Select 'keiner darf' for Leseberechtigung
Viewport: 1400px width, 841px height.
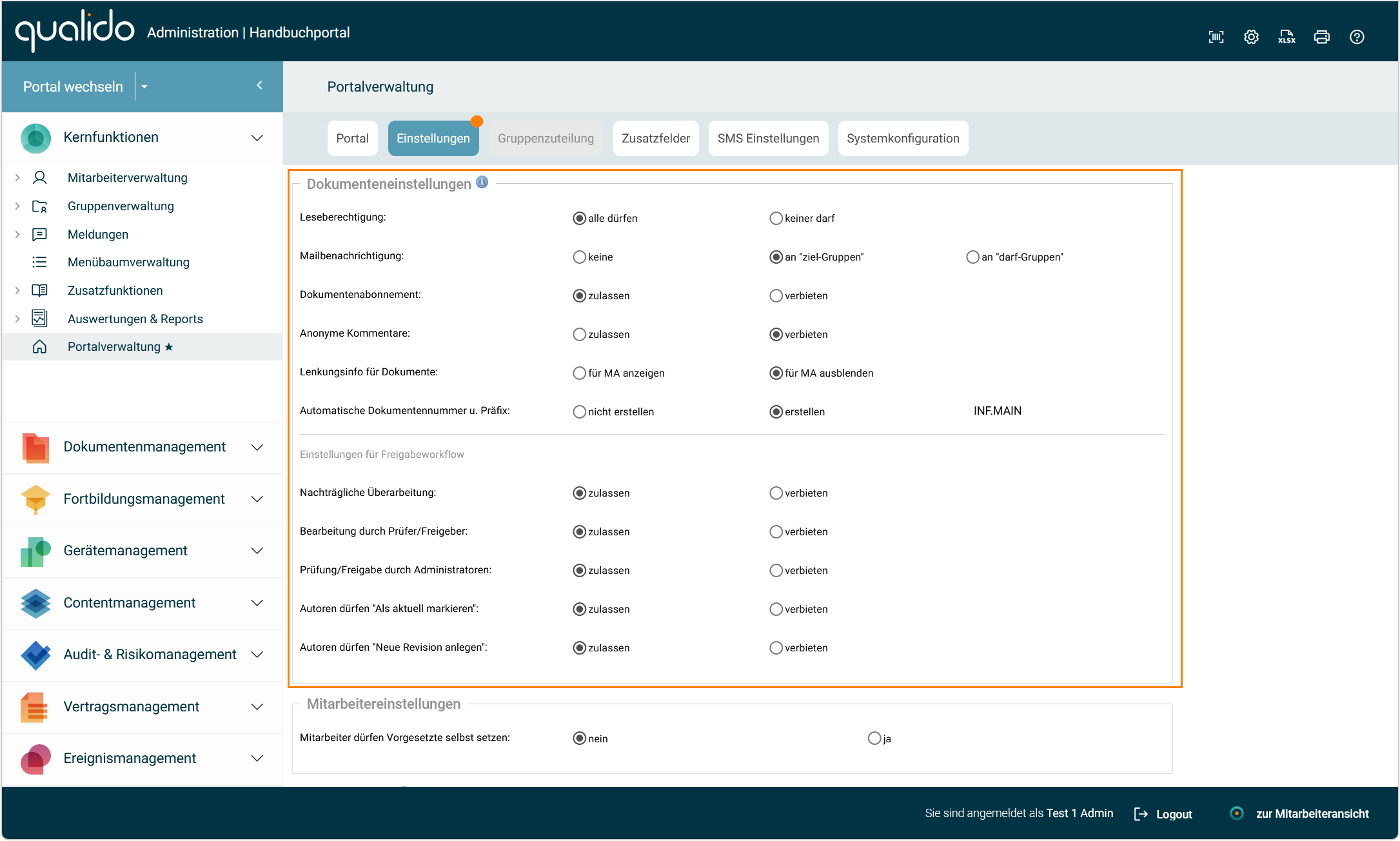[776, 219]
